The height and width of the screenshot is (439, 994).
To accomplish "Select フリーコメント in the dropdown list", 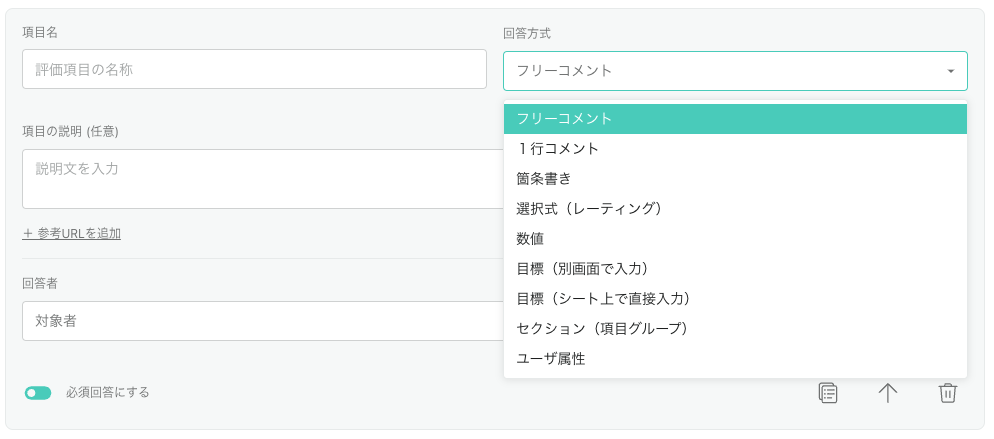I will point(735,119).
